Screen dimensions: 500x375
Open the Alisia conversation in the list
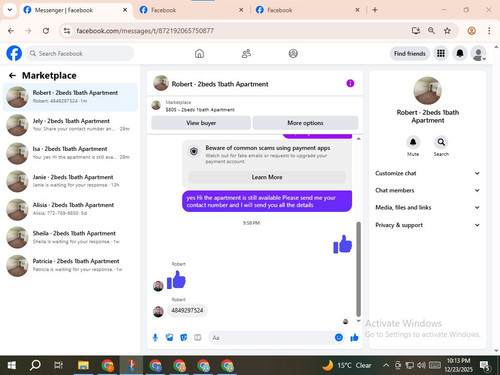70,209
